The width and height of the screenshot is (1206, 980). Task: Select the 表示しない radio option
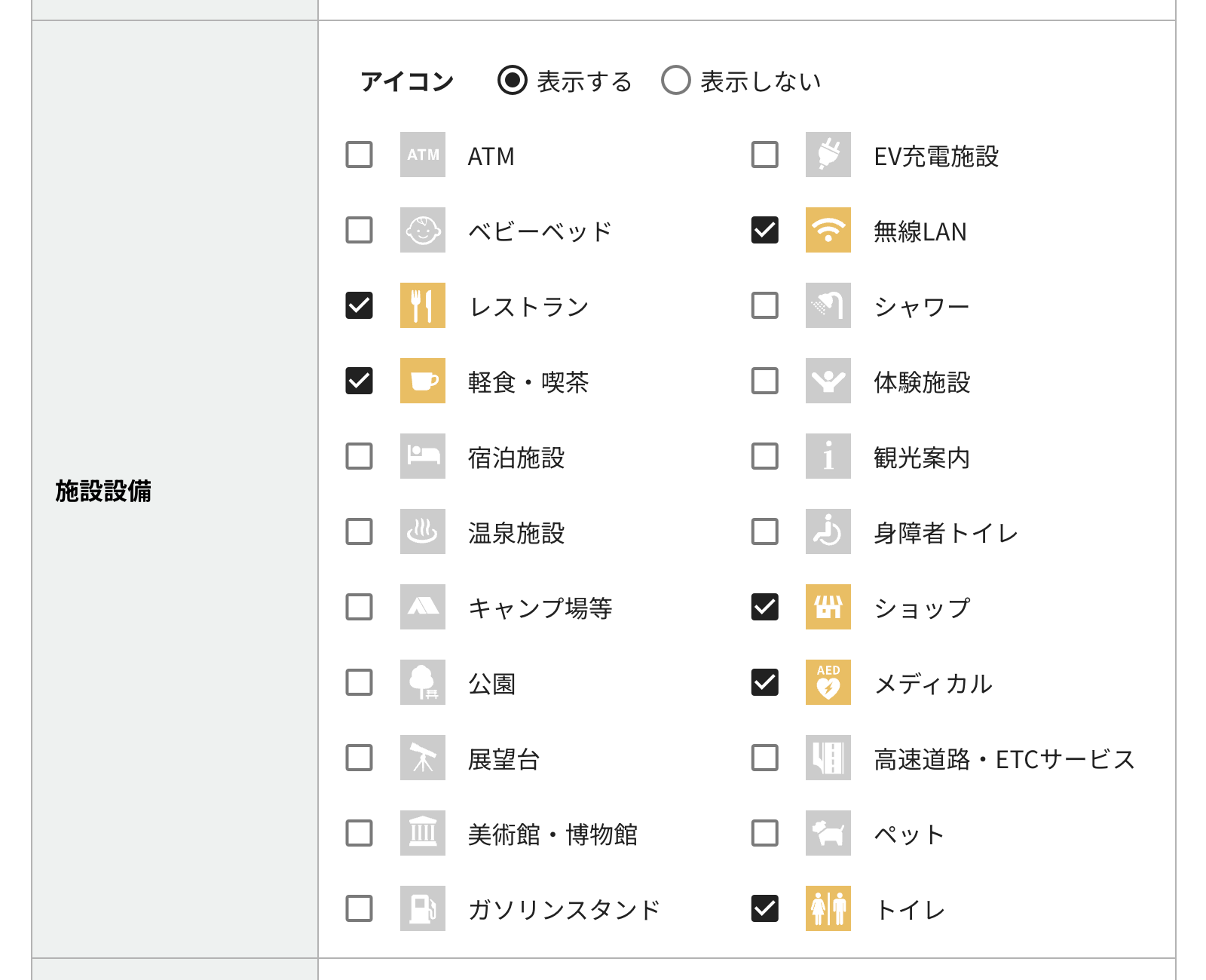click(x=676, y=80)
